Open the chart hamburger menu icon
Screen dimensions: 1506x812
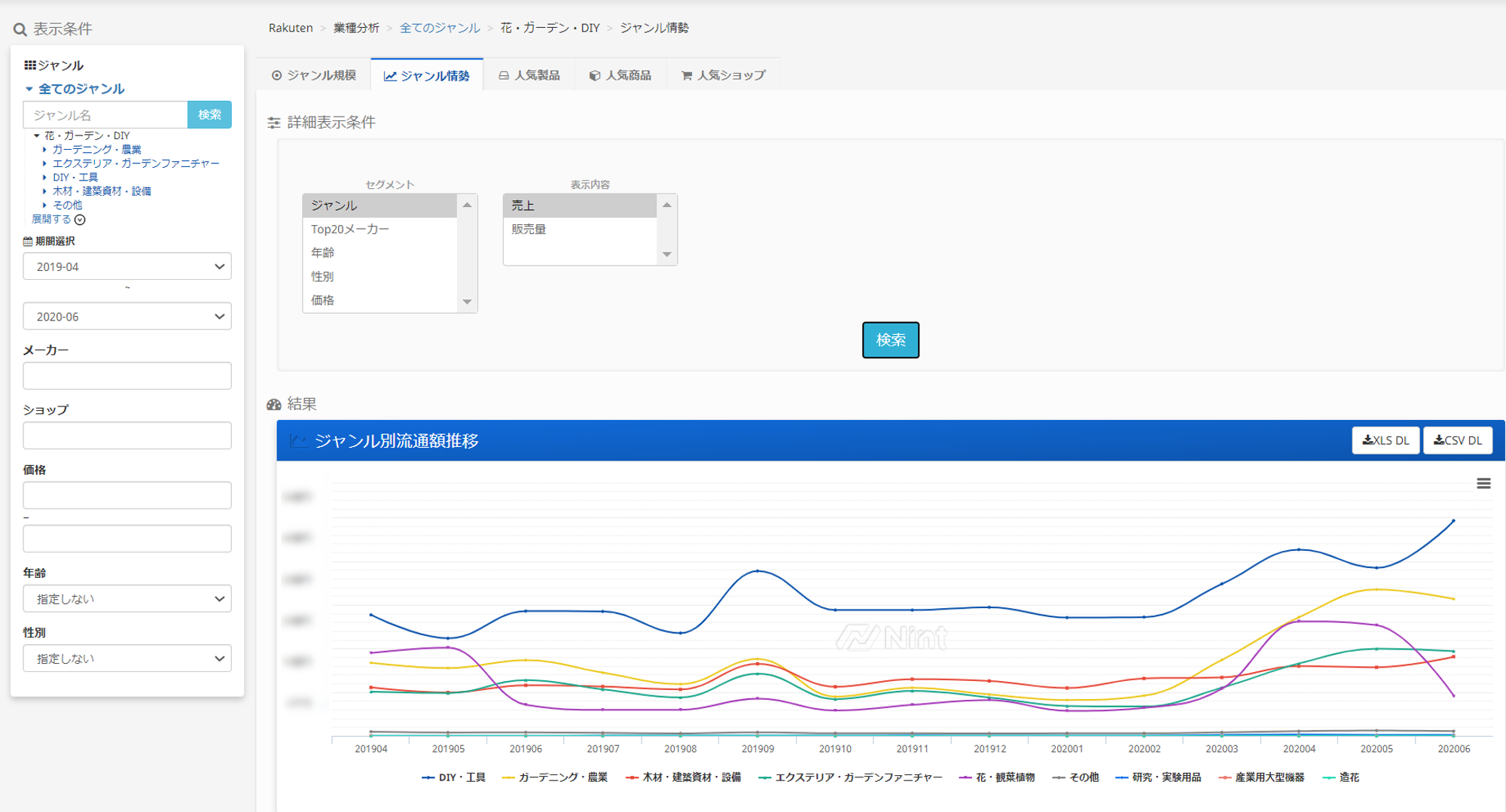tap(1483, 484)
